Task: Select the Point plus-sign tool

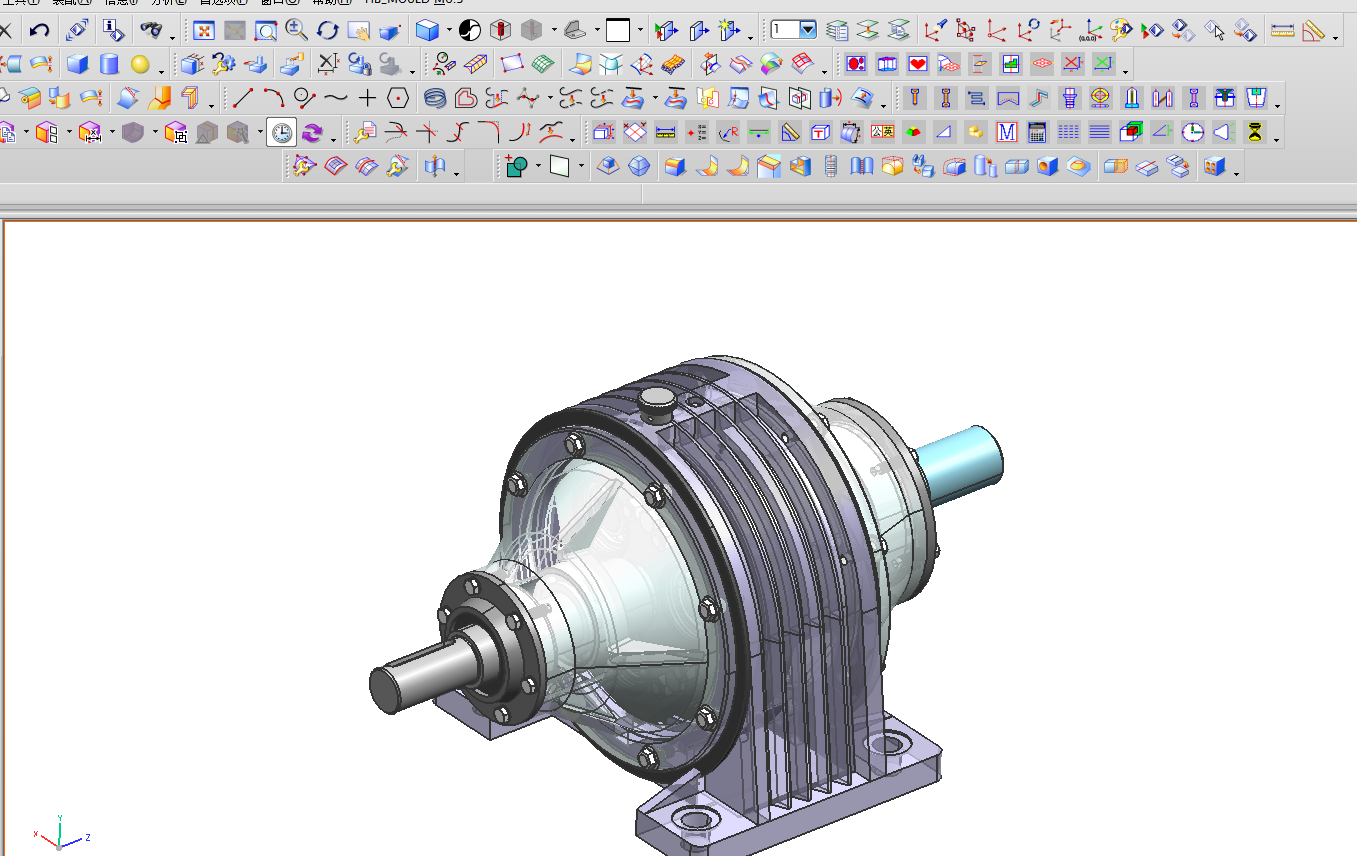Action: coord(367,98)
